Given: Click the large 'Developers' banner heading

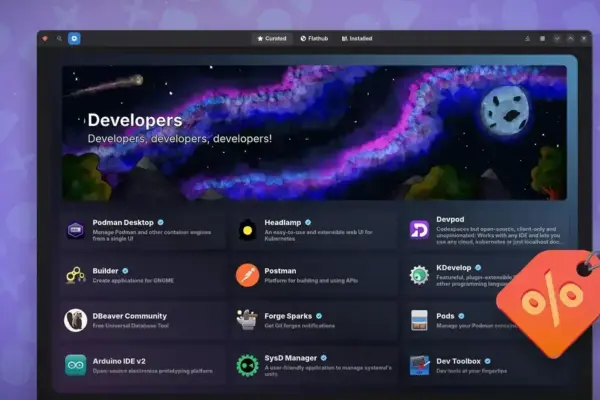Looking at the screenshot, I should [x=135, y=120].
